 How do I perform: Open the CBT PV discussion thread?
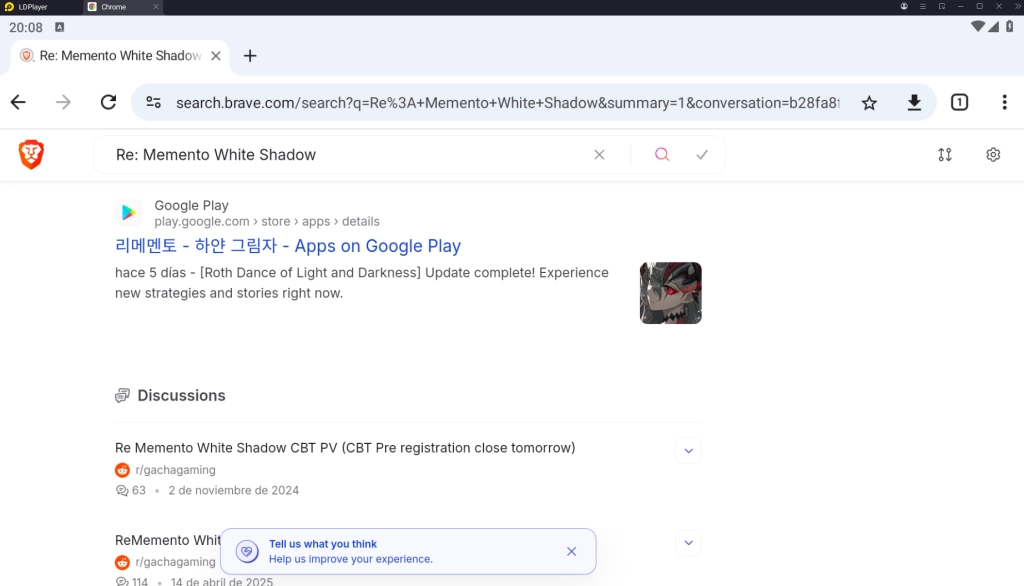coord(345,448)
